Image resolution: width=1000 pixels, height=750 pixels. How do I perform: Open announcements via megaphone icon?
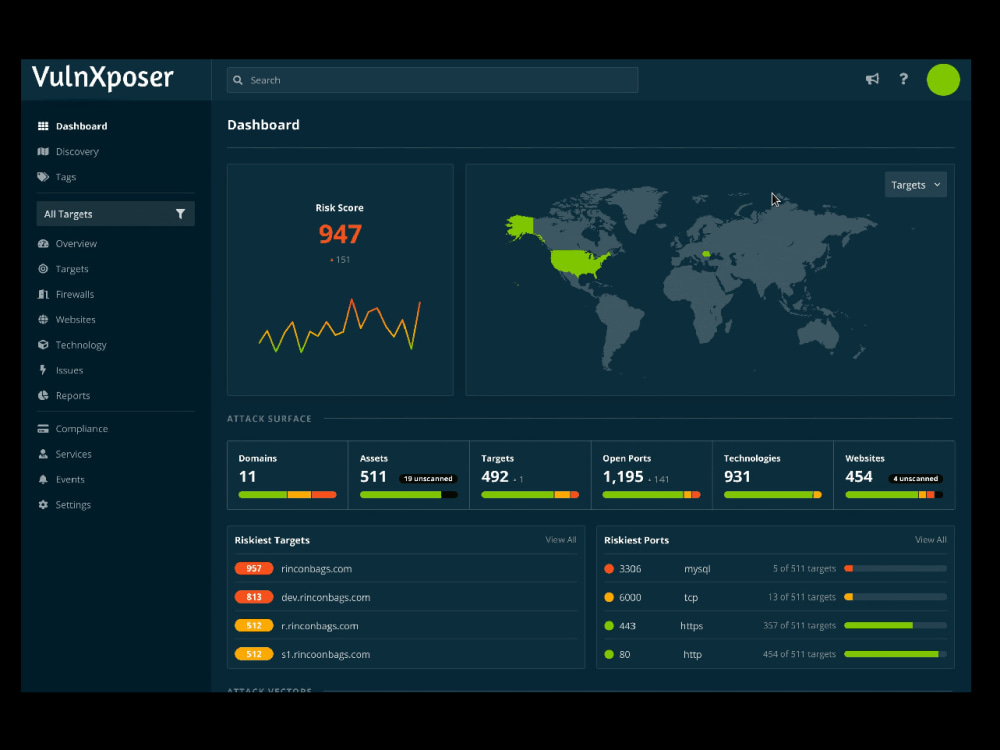[872, 79]
